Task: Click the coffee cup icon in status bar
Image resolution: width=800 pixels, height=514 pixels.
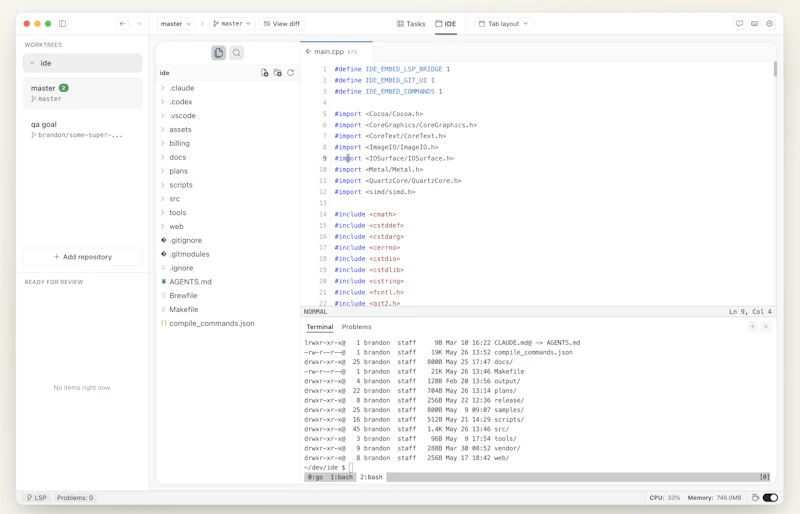Action: (x=756, y=498)
